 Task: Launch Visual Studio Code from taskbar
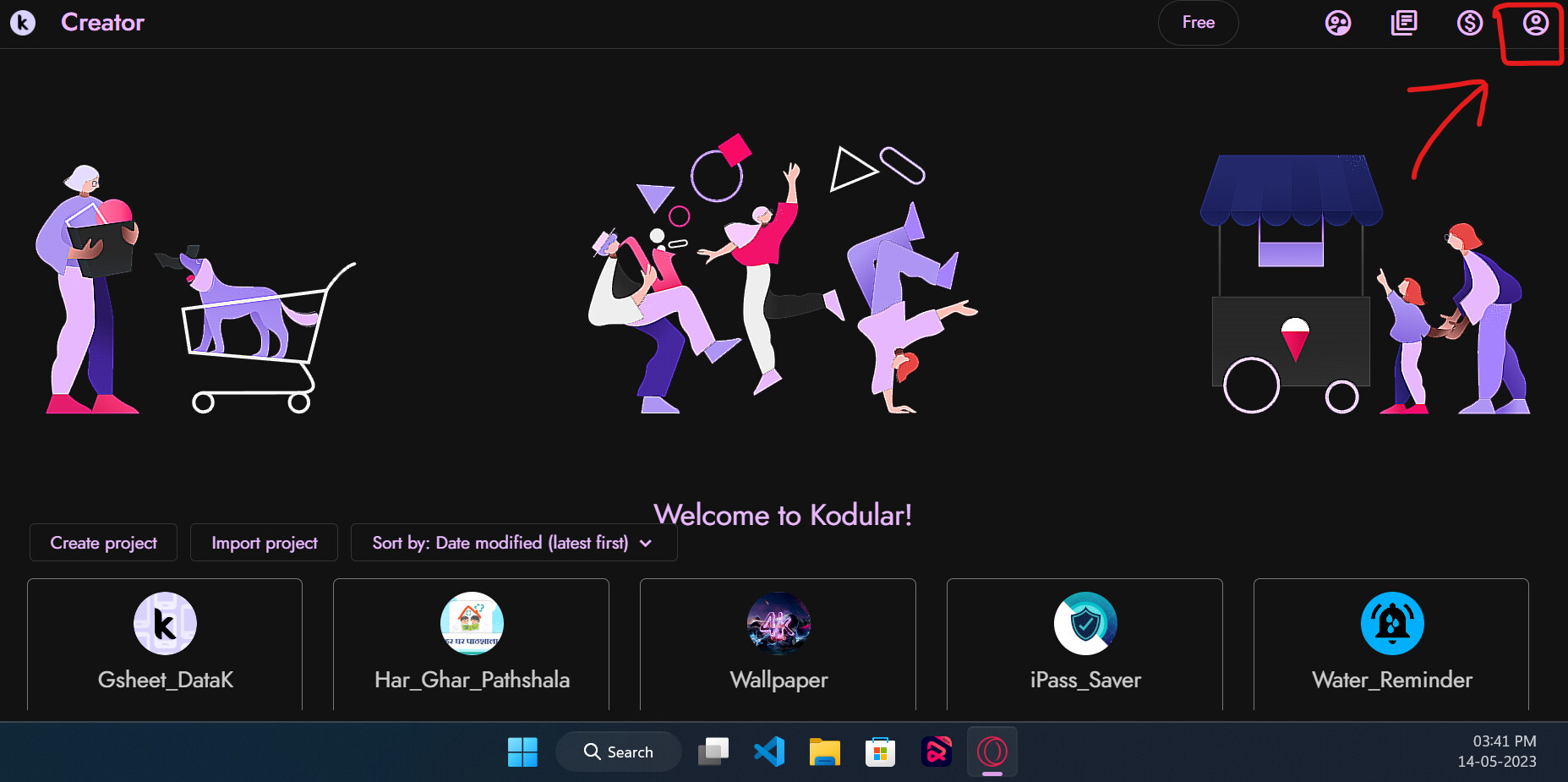tap(769, 752)
